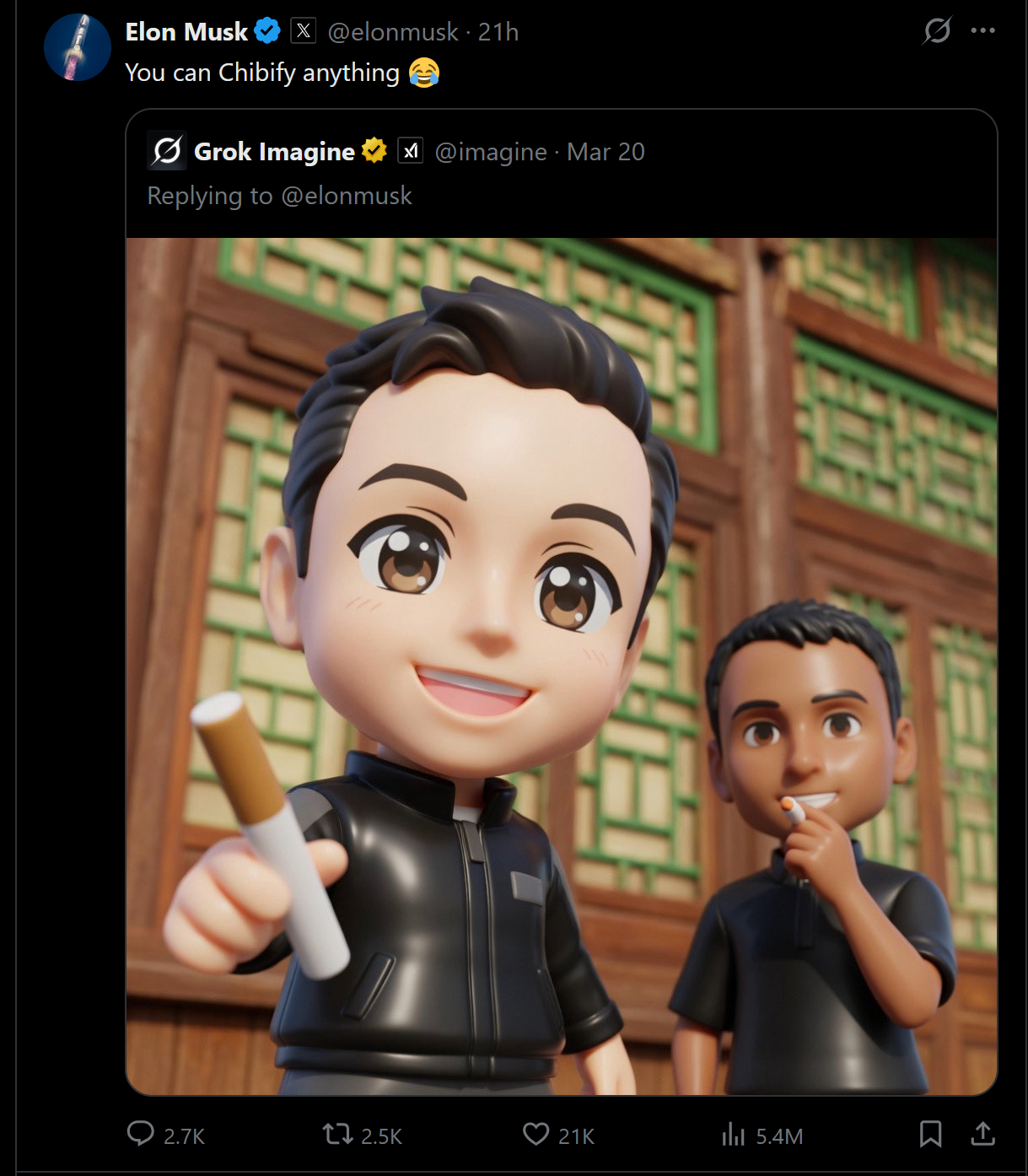The height and width of the screenshot is (1176, 1028).
Task: Bookmark this post
Action: click(x=930, y=1134)
